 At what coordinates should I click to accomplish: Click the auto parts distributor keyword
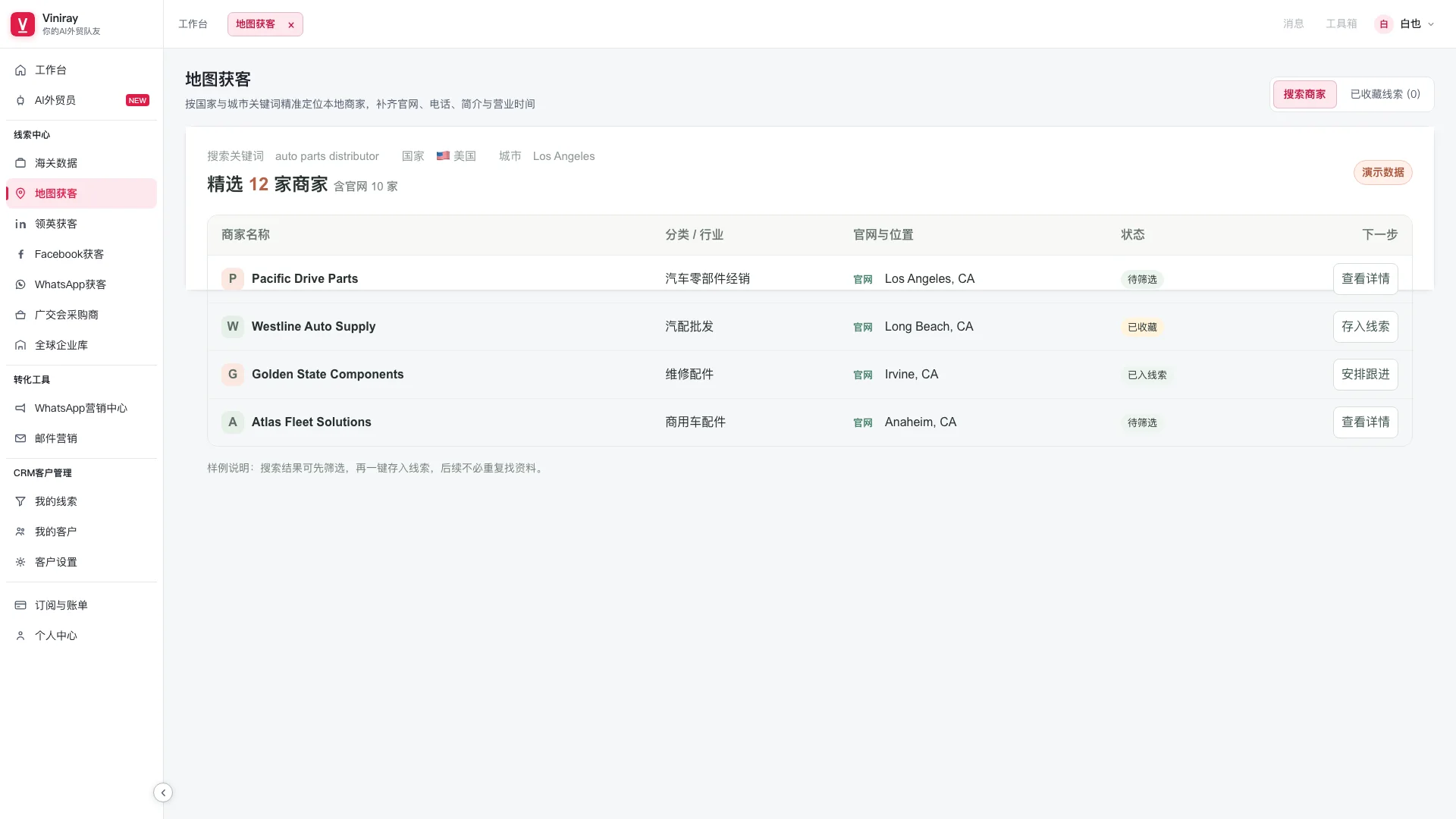click(327, 156)
